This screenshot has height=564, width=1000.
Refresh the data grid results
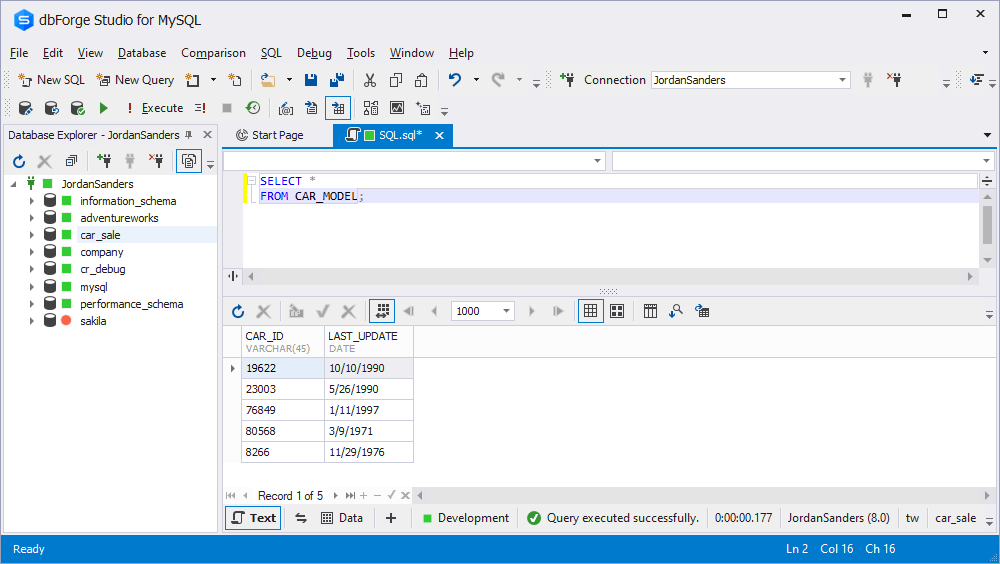[x=238, y=311]
